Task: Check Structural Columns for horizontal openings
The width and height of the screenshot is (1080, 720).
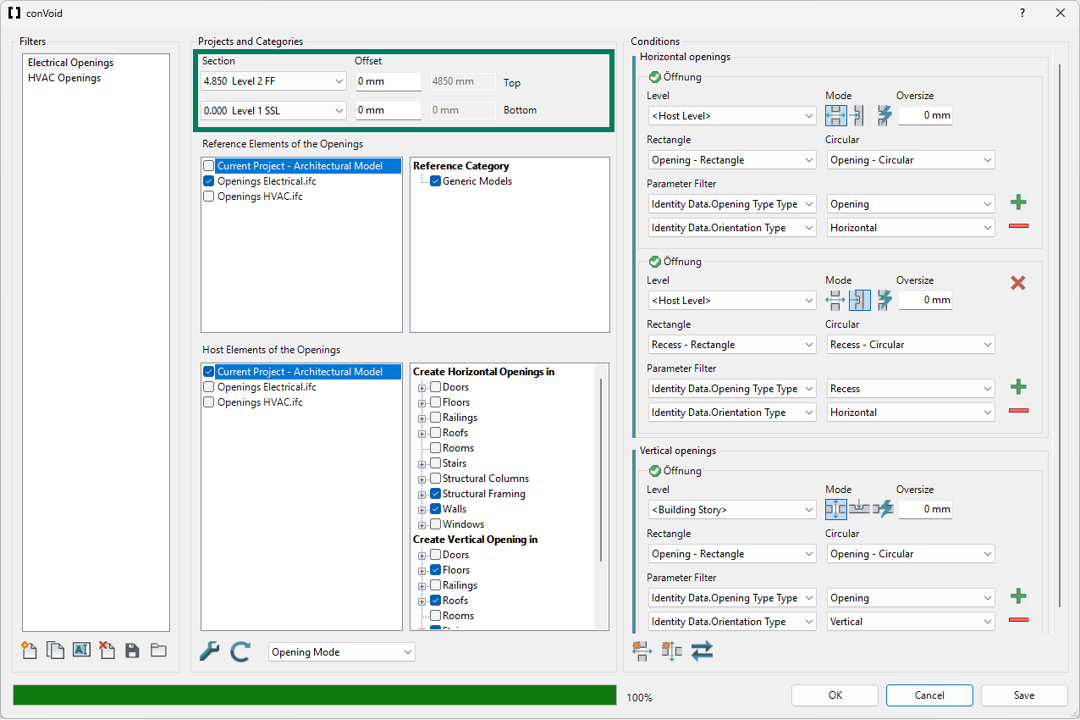Action: [x=435, y=478]
